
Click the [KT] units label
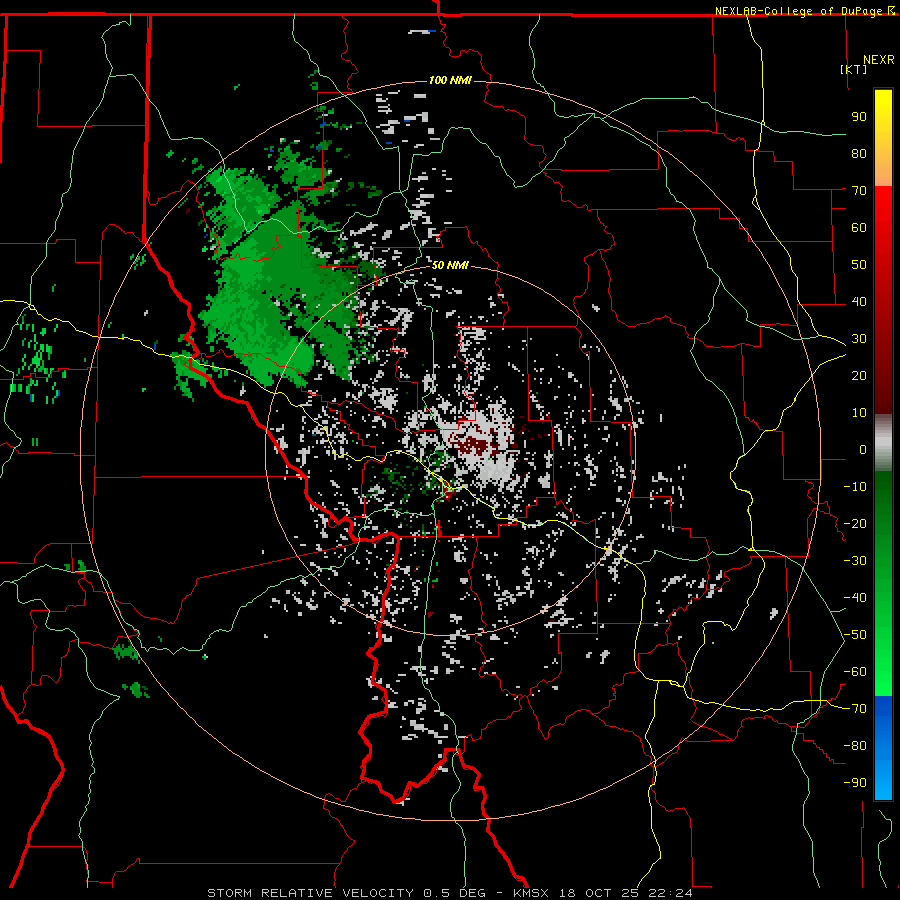pos(854,69)
